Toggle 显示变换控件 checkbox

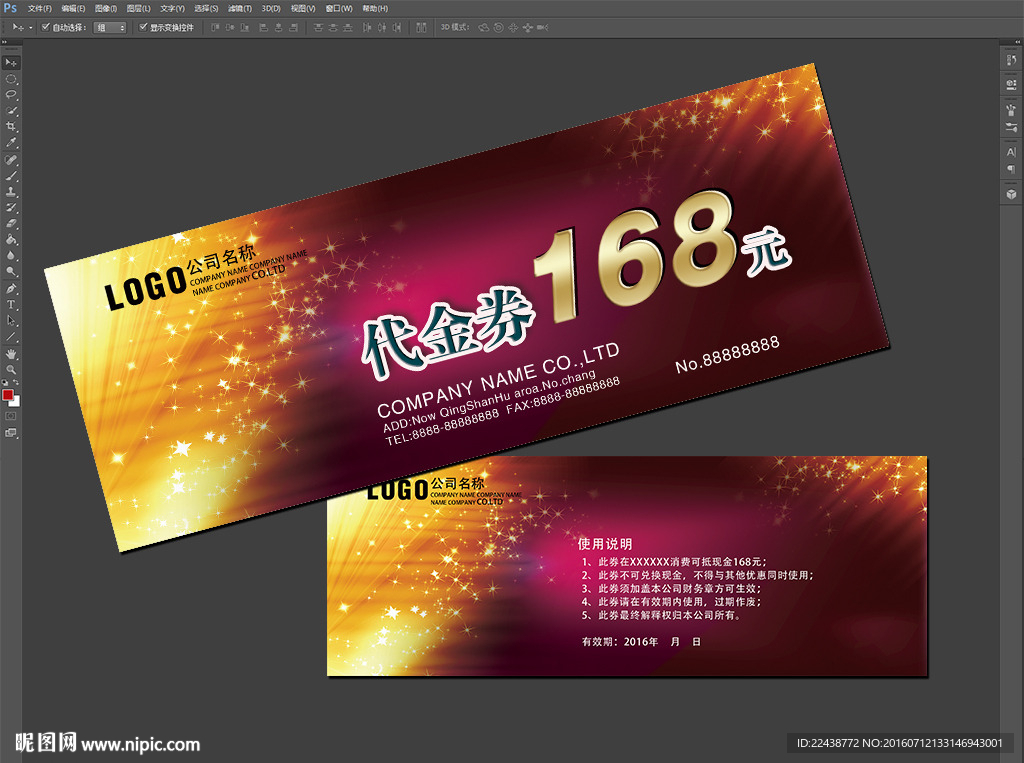point(143,27)
